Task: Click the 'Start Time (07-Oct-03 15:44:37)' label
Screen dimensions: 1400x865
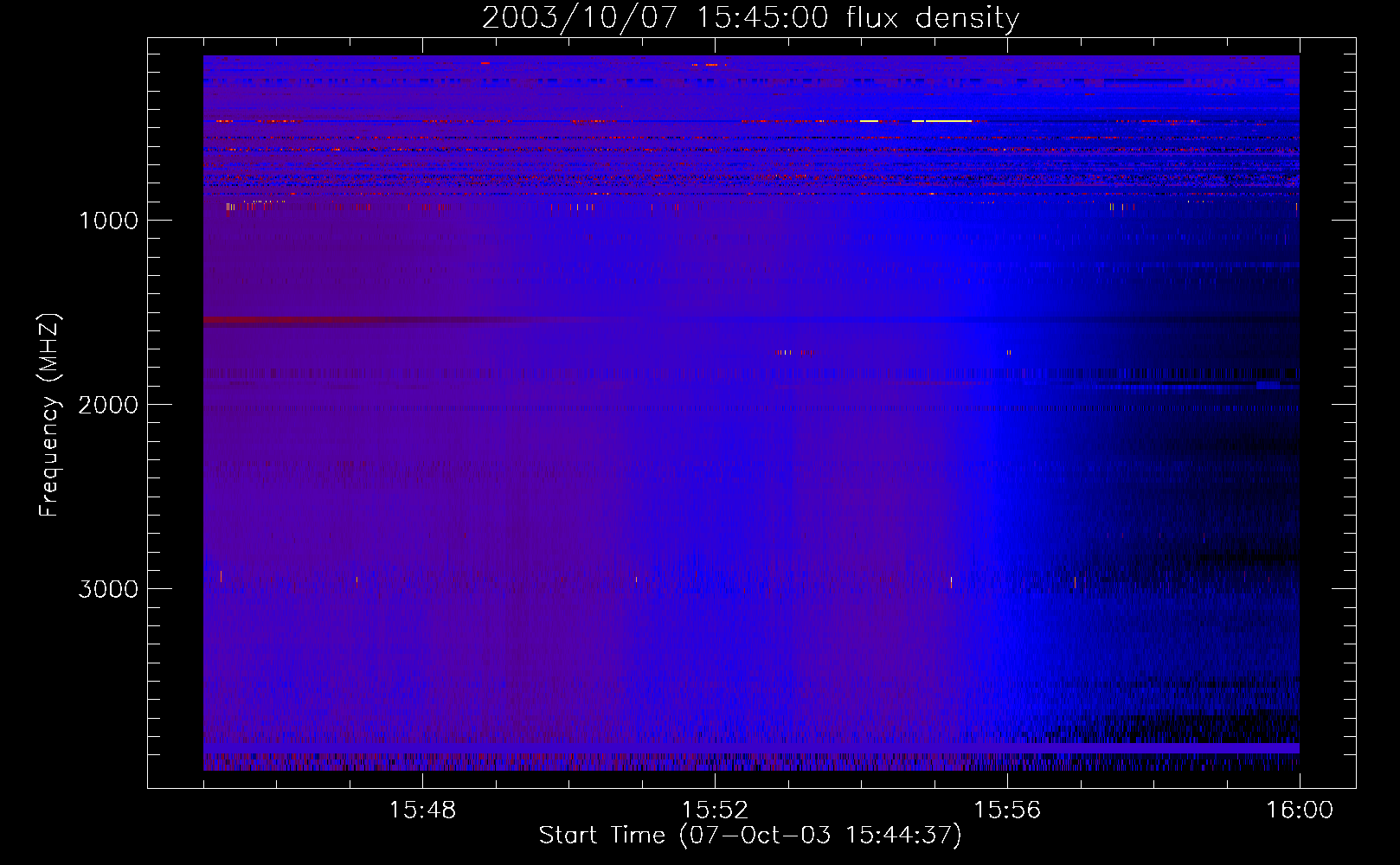Action: 750,836
